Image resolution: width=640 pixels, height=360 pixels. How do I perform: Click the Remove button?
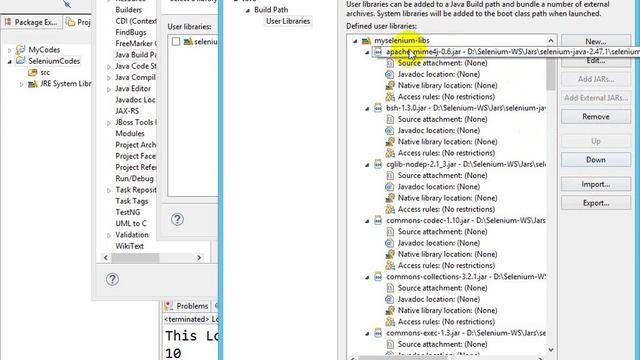click(x=596, y=116)
